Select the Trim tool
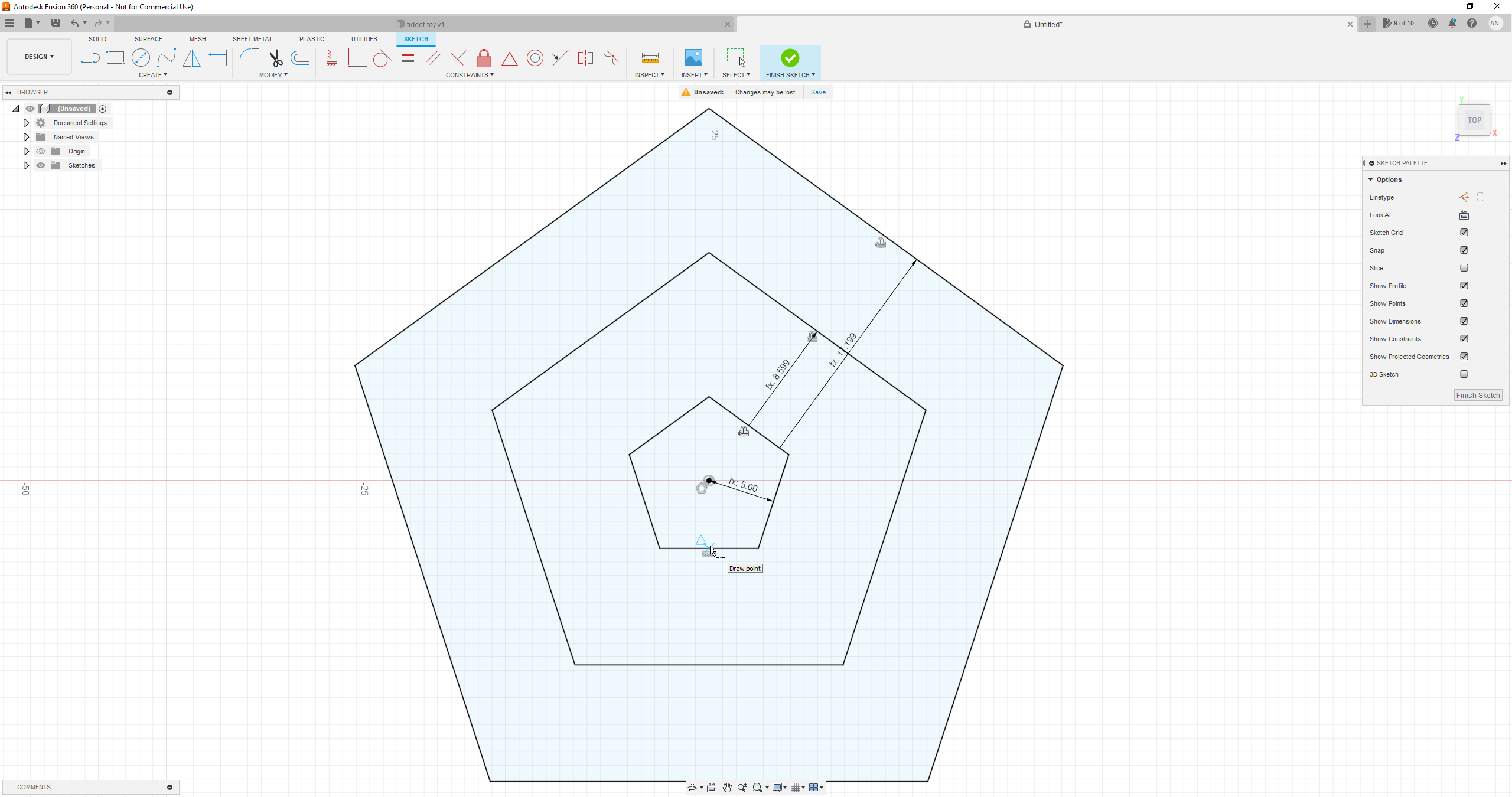 (276, 58)
